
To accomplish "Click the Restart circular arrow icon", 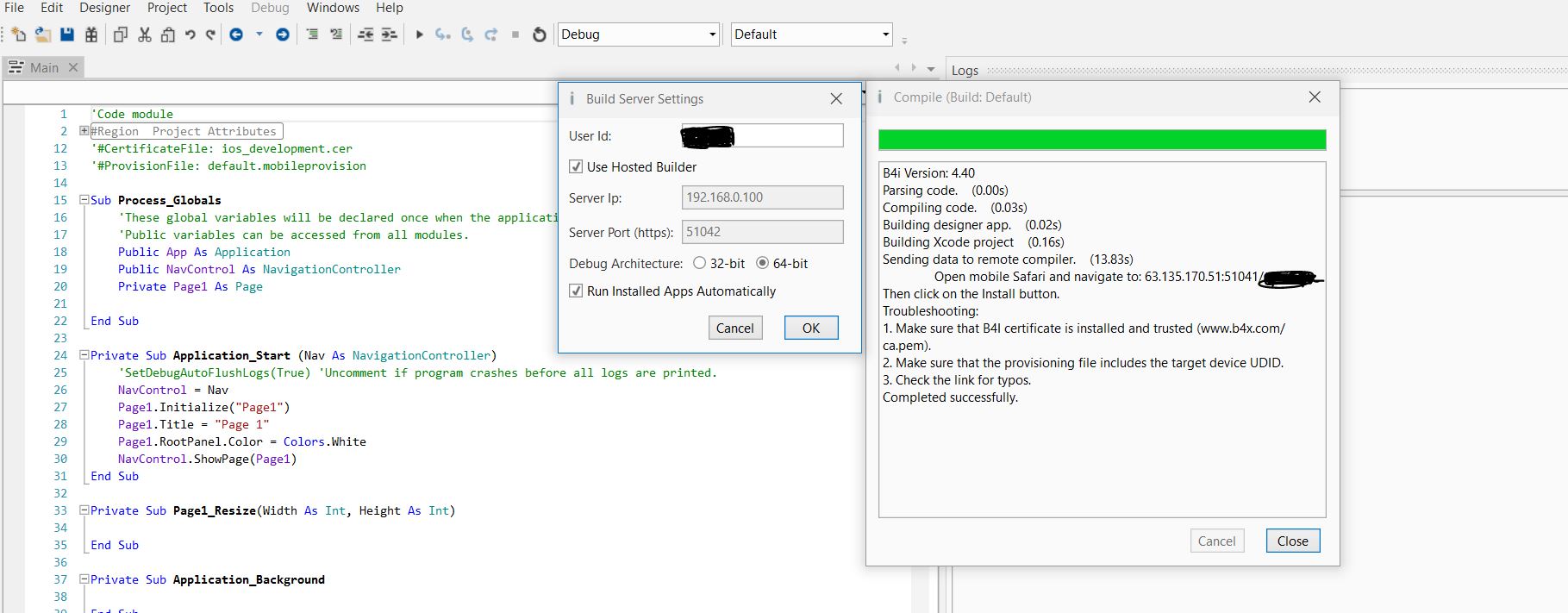I will pyautogui.click(x=540, y=34).
